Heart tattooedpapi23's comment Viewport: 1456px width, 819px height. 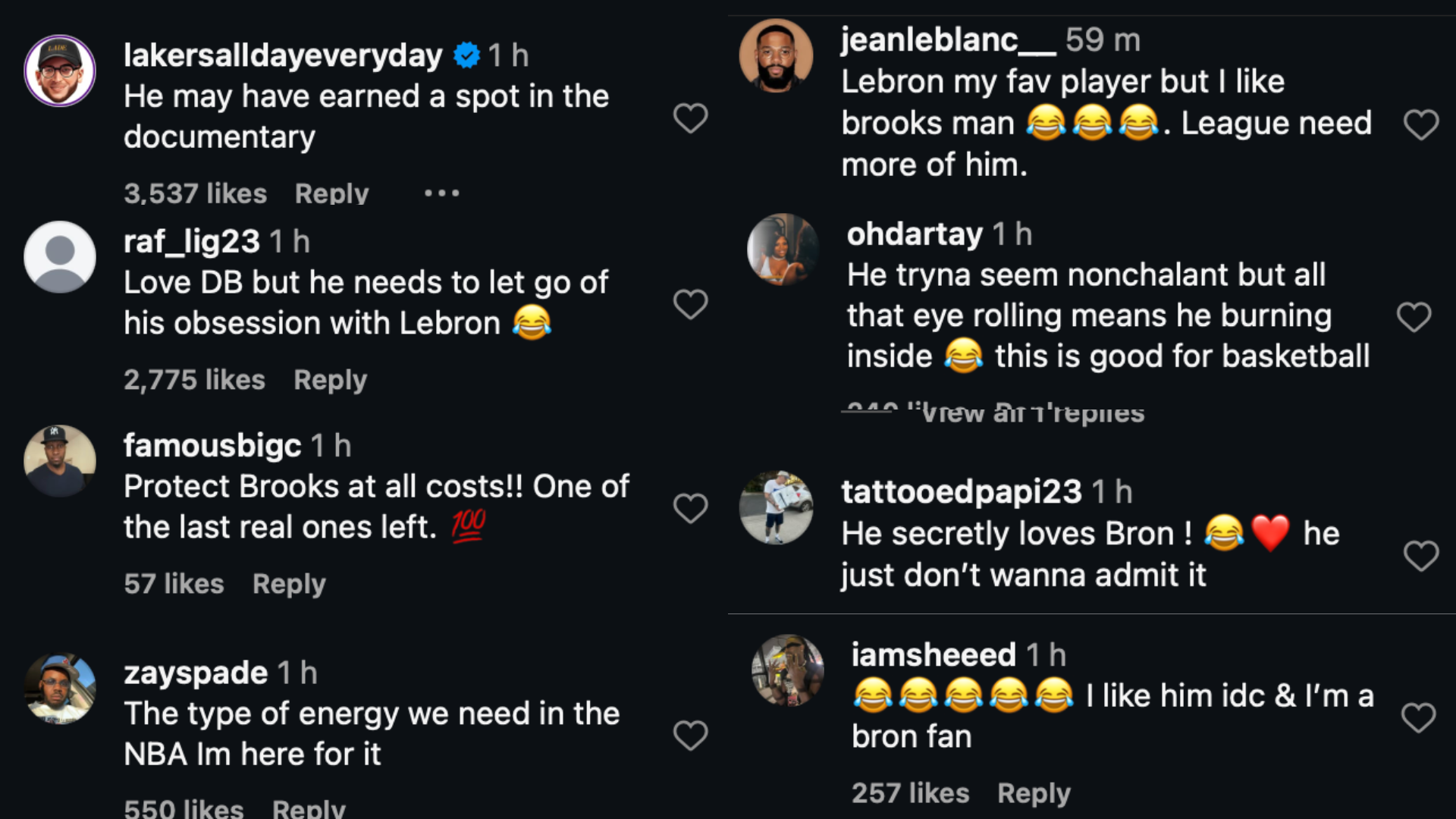(x=1420, y=556)
